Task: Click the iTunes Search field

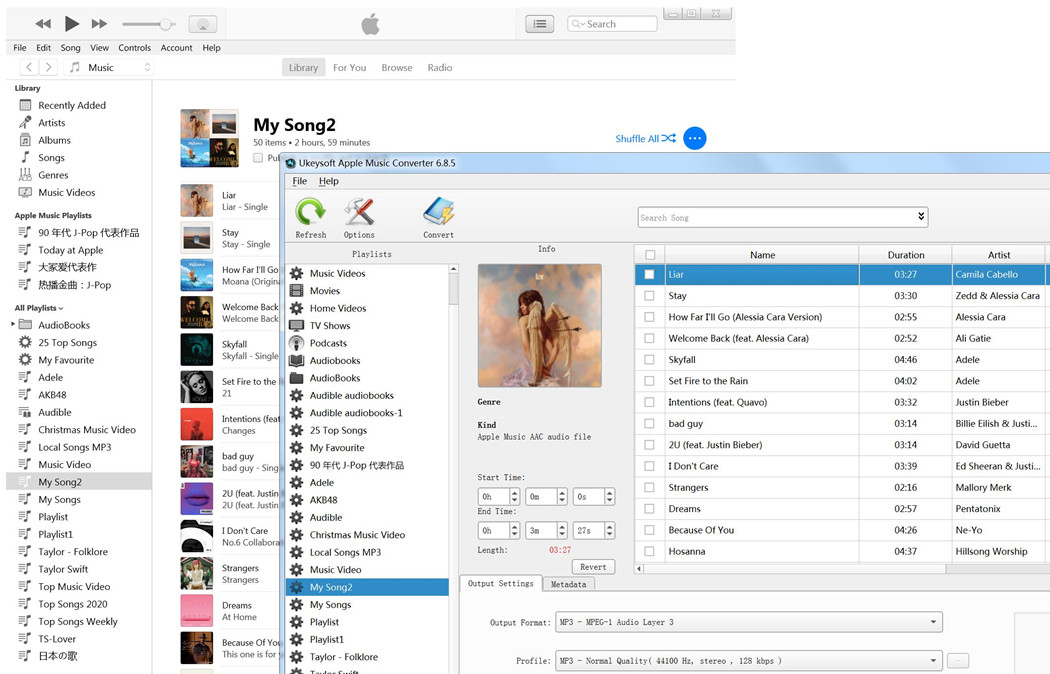Action: (x=612, y=24)
